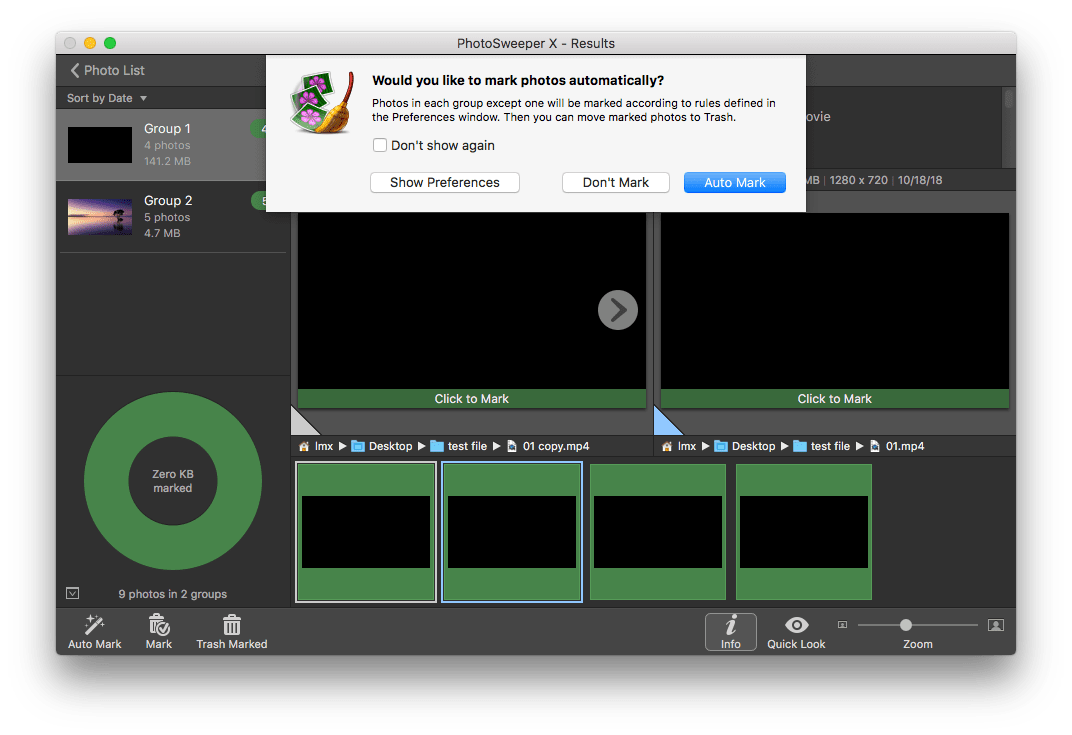Screen dimensions: 1072x735
Task: Click the Zoom slider handle
Action: click(x=906, y=625)
